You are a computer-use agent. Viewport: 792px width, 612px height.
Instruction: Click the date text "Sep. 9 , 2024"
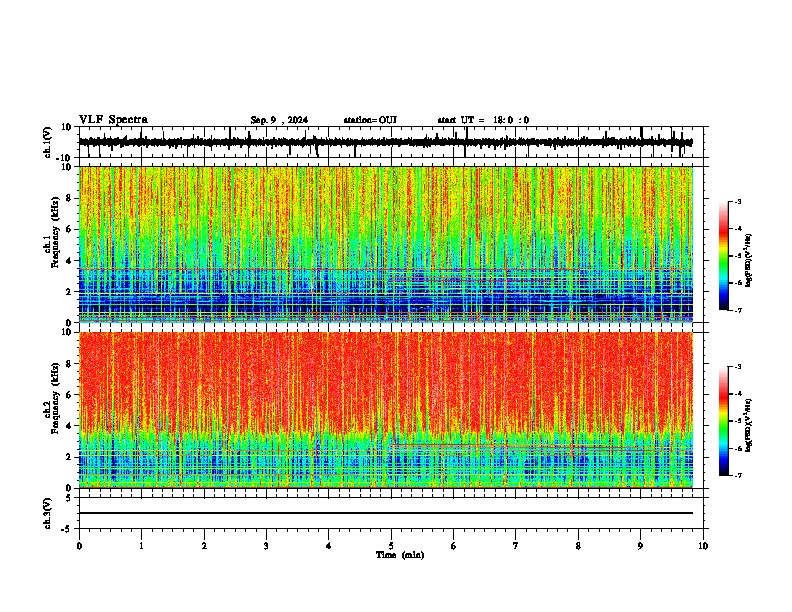[x=279, y=120]
